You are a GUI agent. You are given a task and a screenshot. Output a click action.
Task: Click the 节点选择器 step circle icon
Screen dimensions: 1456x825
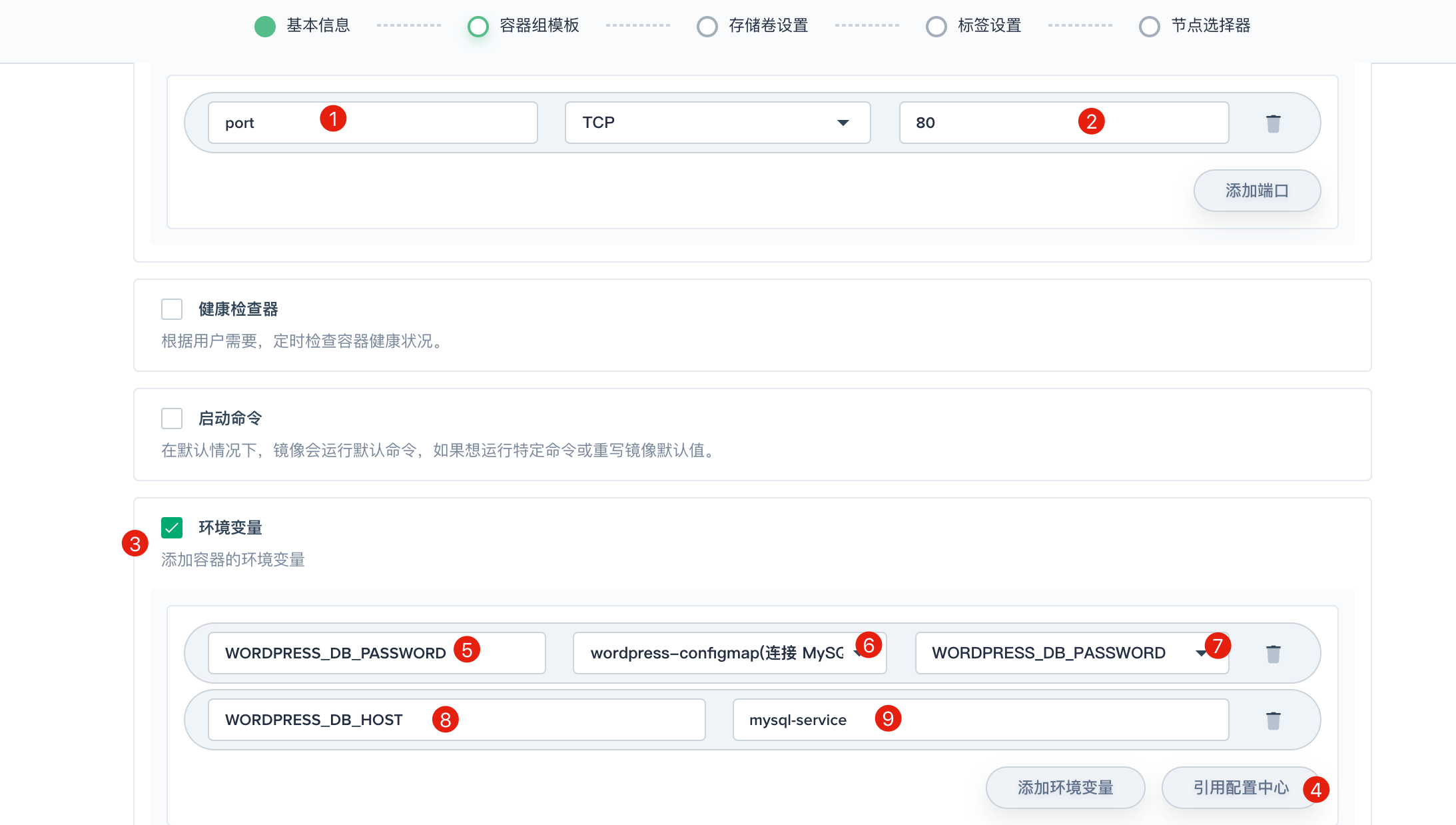[x=1149, y=27]
